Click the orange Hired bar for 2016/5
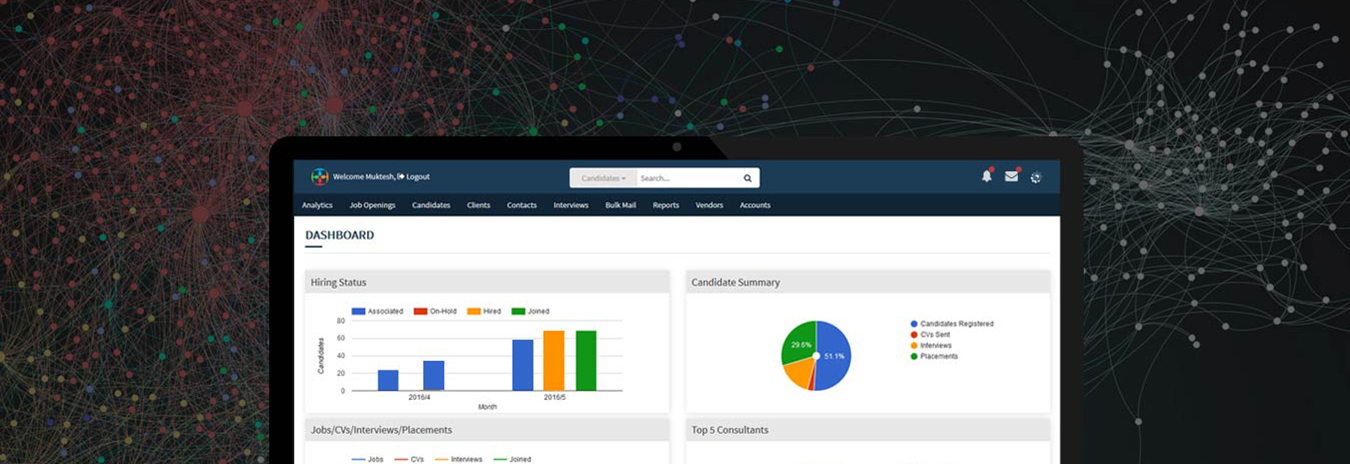Screen dimensions: 1350x464 pos(554,361)
